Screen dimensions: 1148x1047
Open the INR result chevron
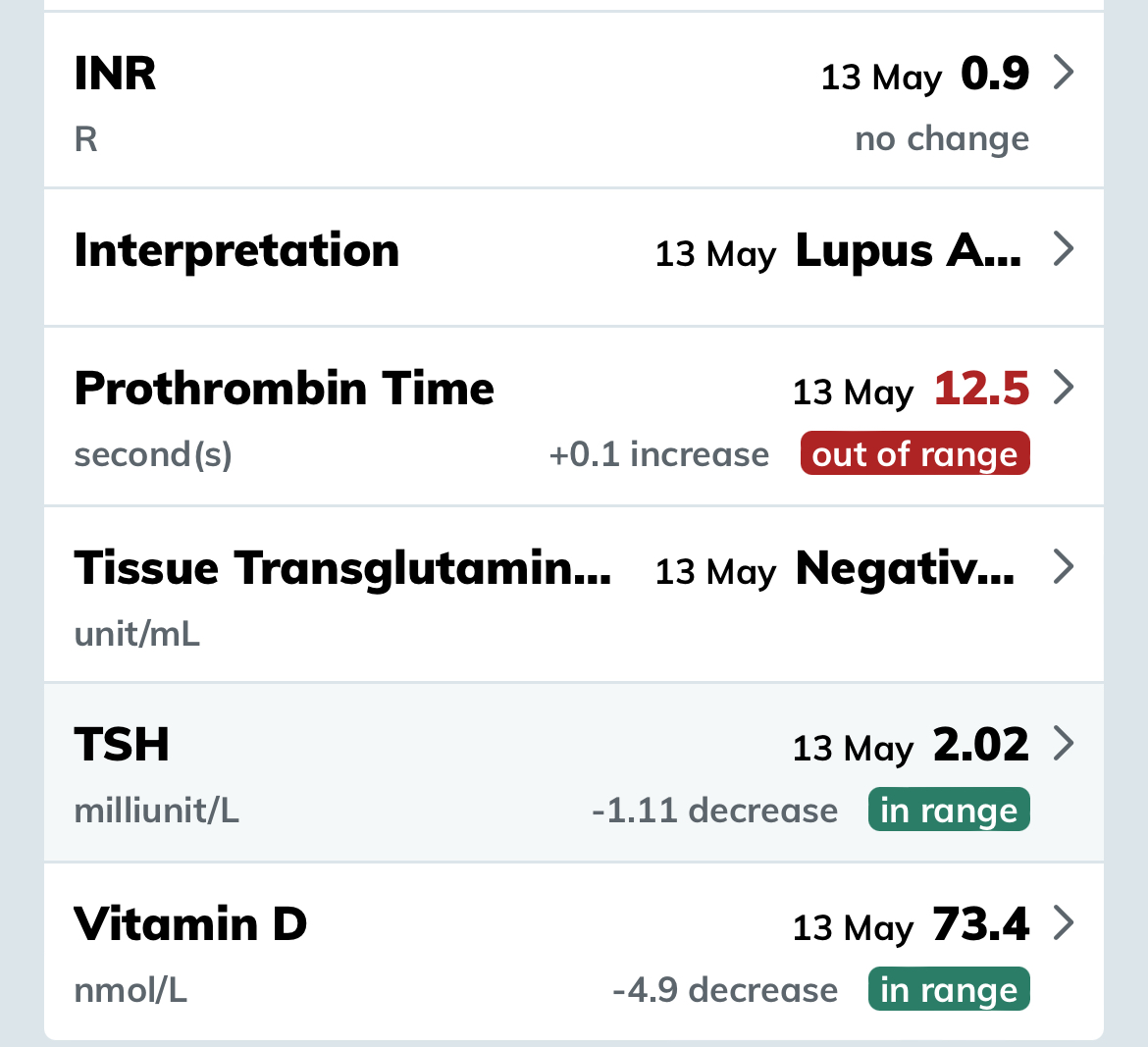1064,73
